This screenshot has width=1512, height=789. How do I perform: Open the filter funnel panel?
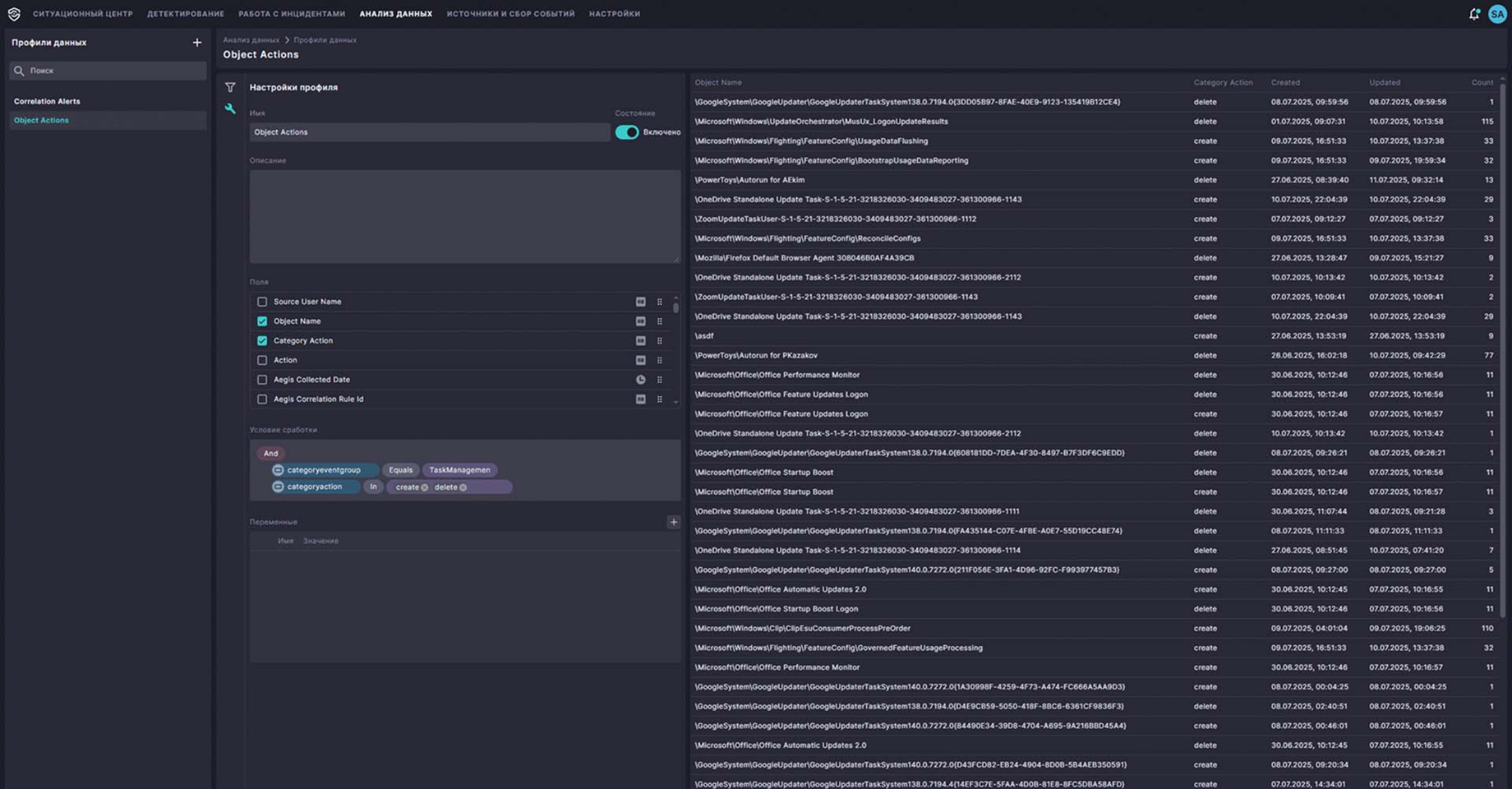coord(230,87)
